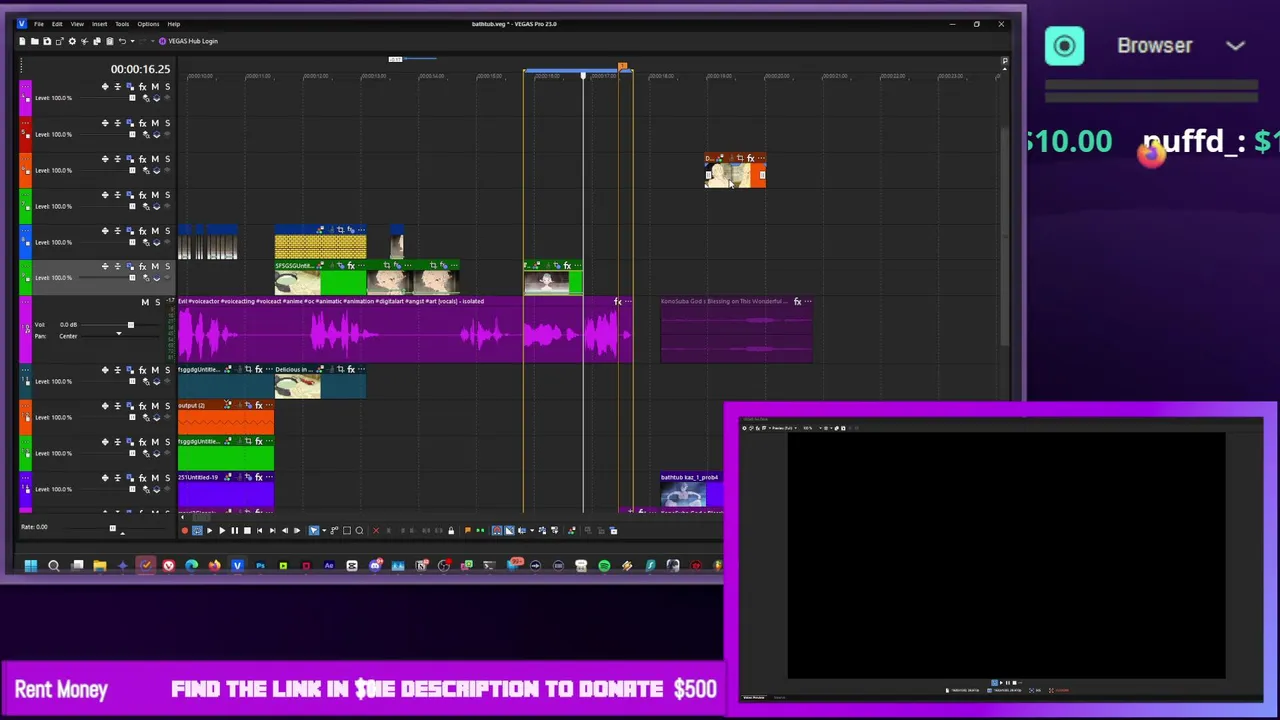The height and width of the screenshot is (720, 1280).
Task: Click the Stop button in transport bar
Action: tap(247, 530)
